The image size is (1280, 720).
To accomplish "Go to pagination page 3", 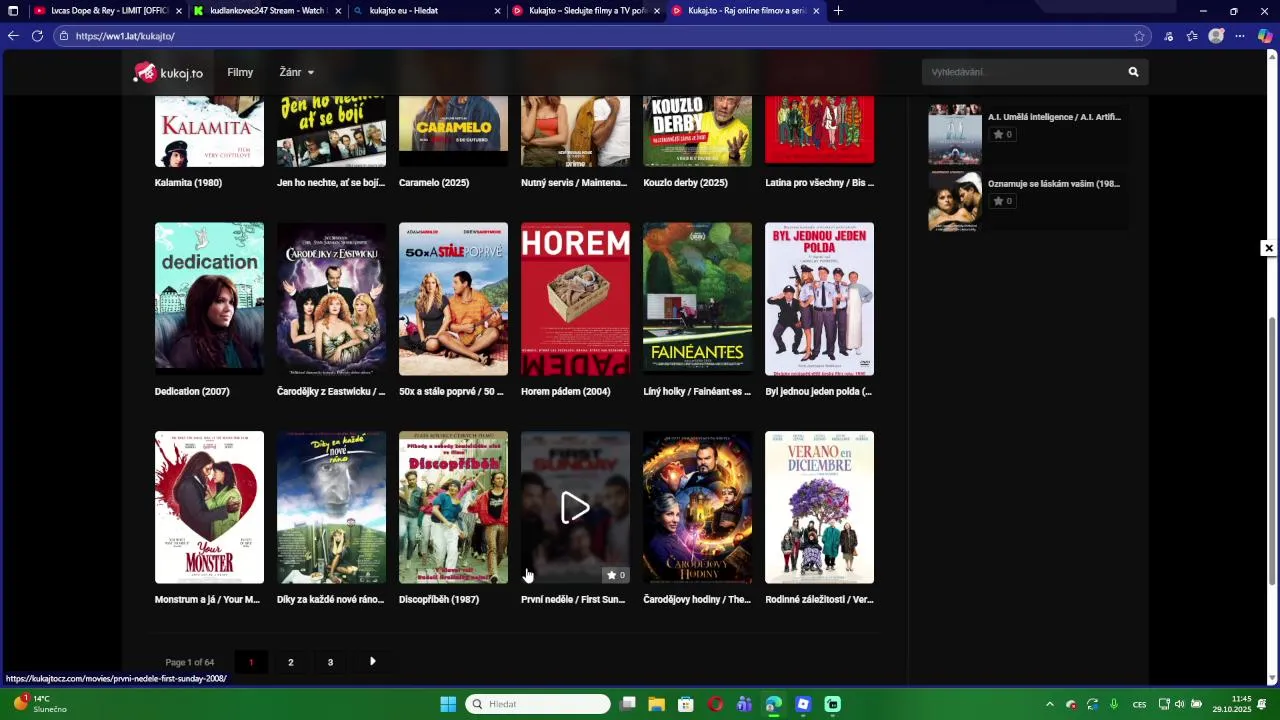I will 330,662.
